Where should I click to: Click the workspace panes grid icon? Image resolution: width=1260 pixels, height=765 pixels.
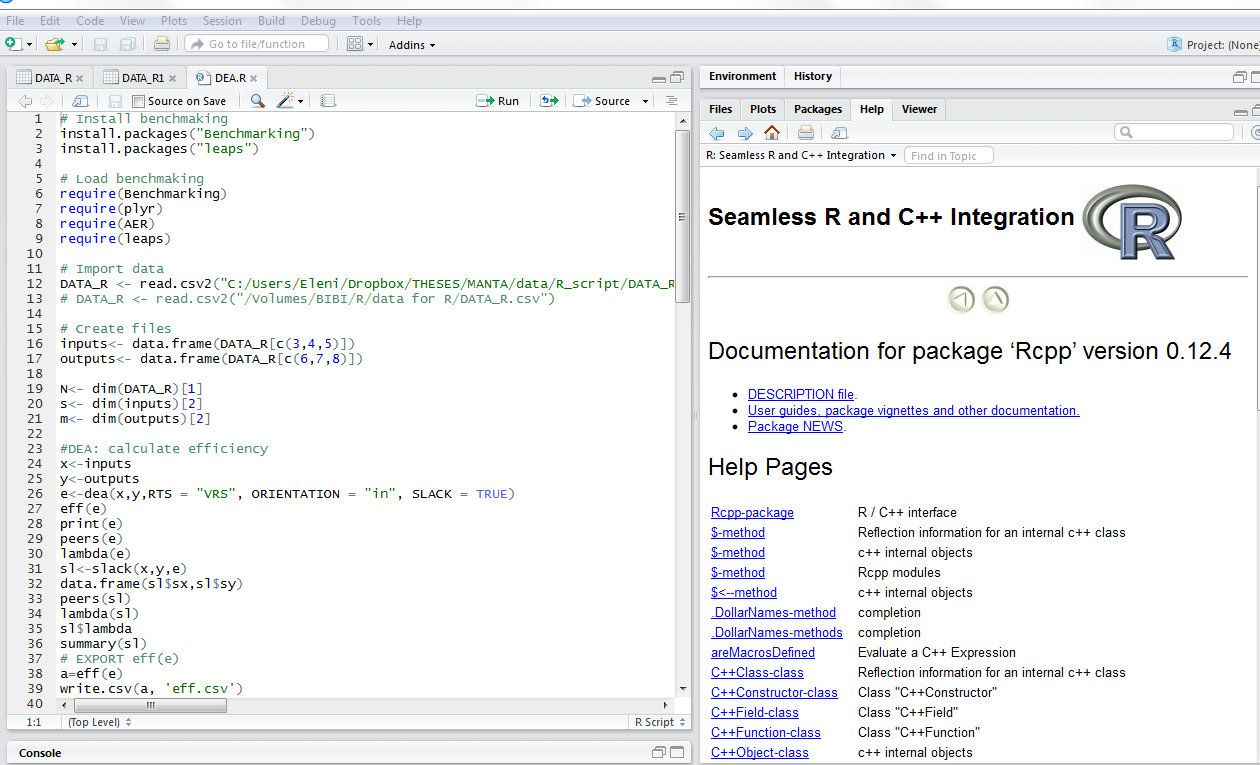[x=355, y=44]
